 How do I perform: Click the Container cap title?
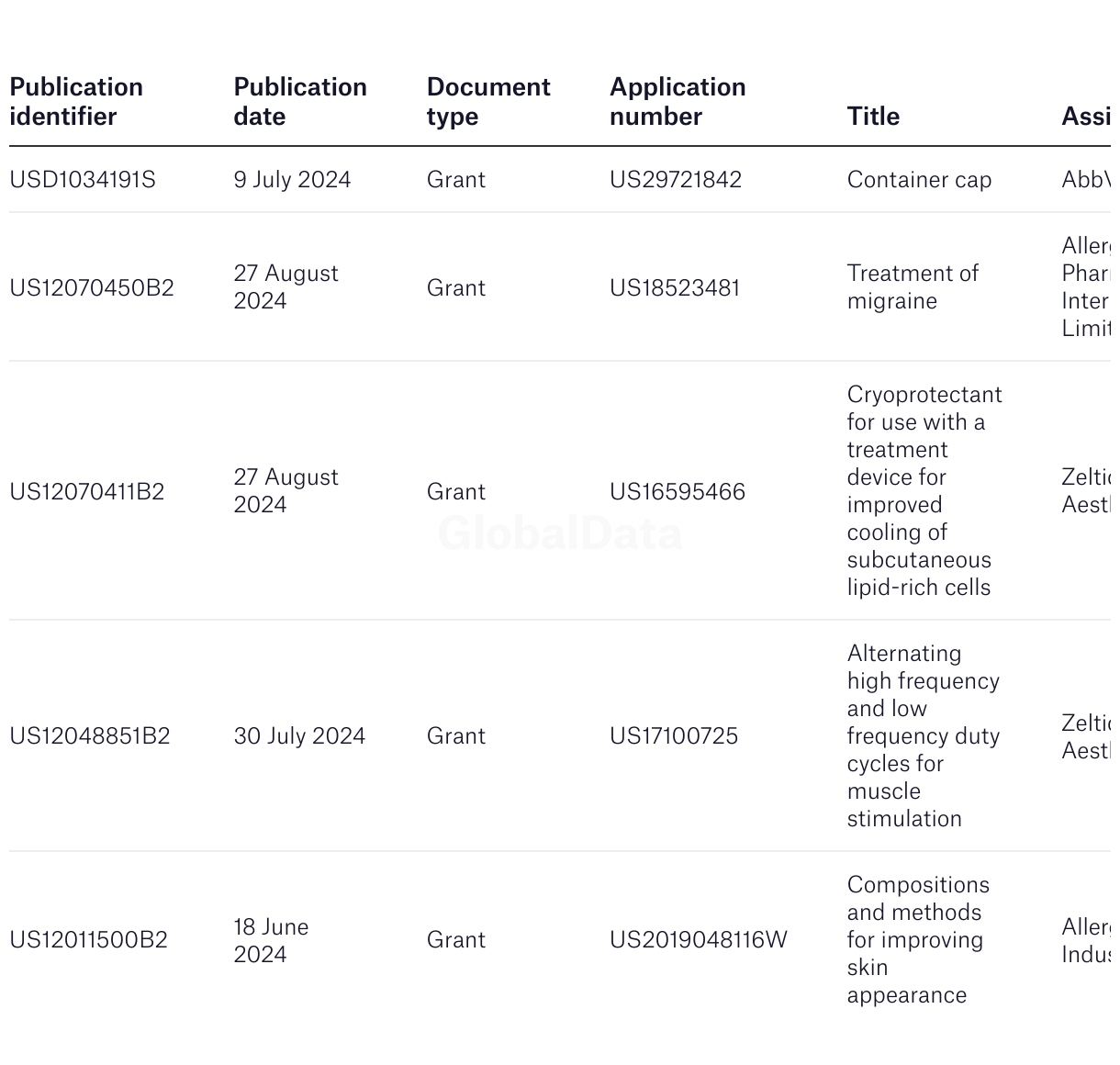919,180
